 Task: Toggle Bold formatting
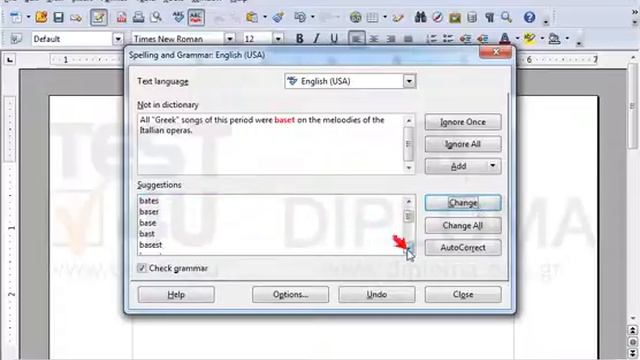coord(300,39)
